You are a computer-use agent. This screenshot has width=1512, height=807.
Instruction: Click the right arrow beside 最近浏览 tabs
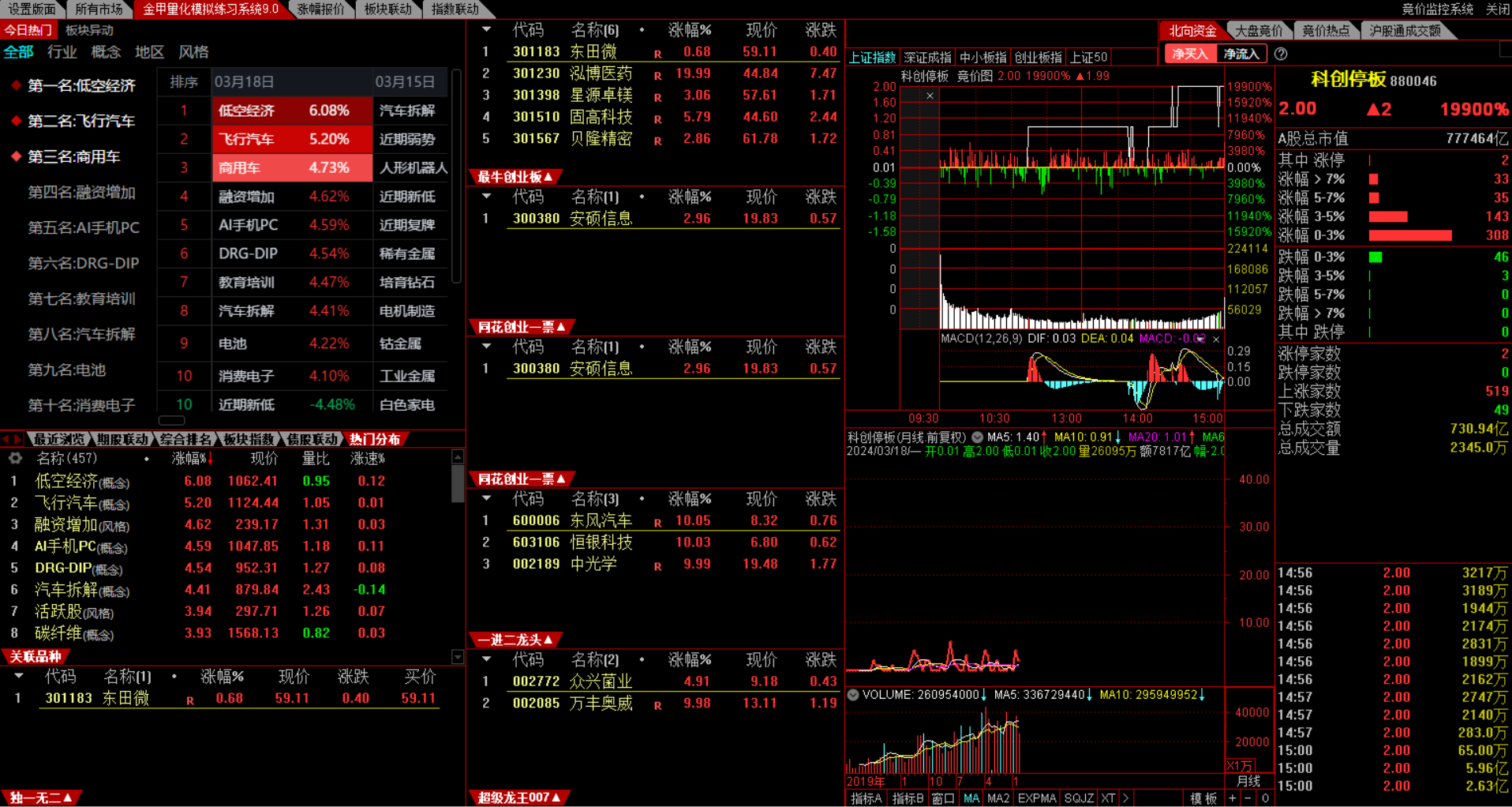[x=17, y=439]
